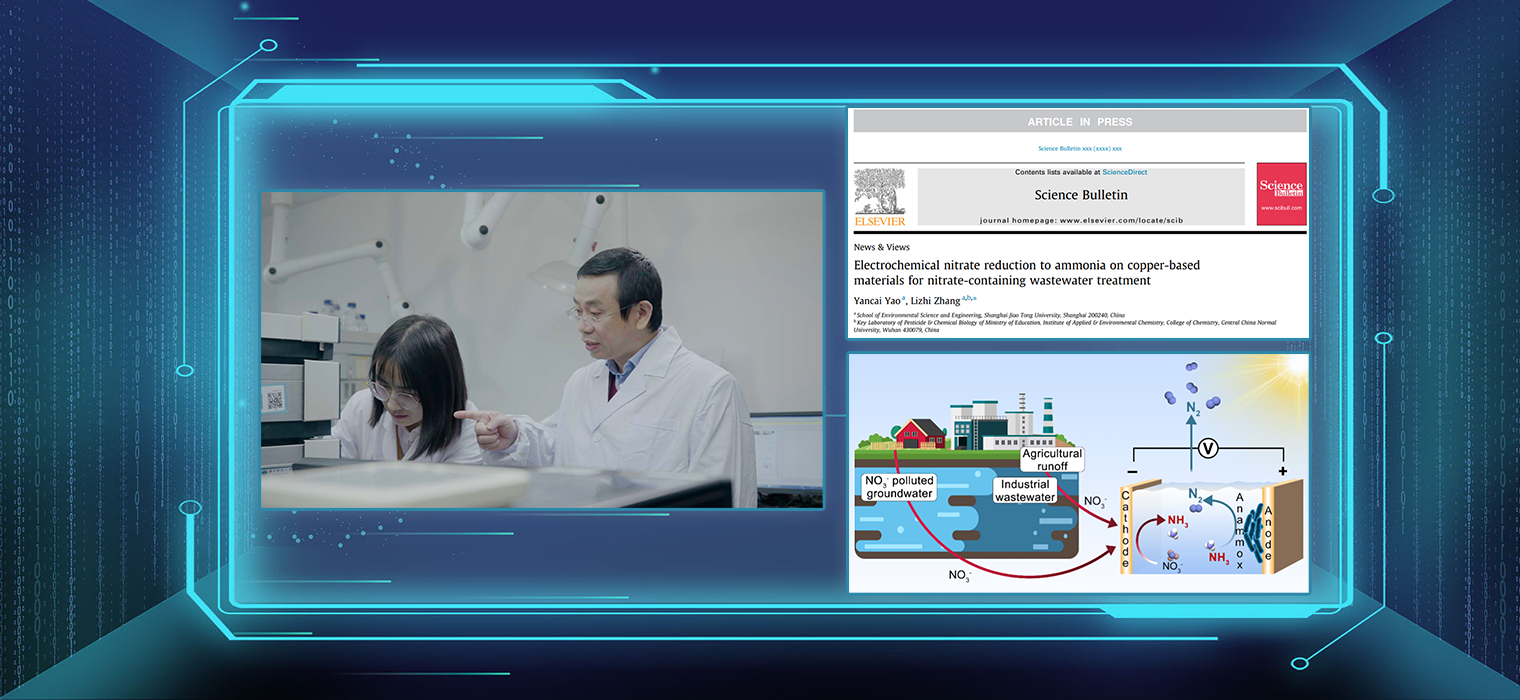Image resolution: width=1520 pixels, height=700 pixels.
Task: Click the Cathode electrode in the diagram
Action: tap(1126, 527)
